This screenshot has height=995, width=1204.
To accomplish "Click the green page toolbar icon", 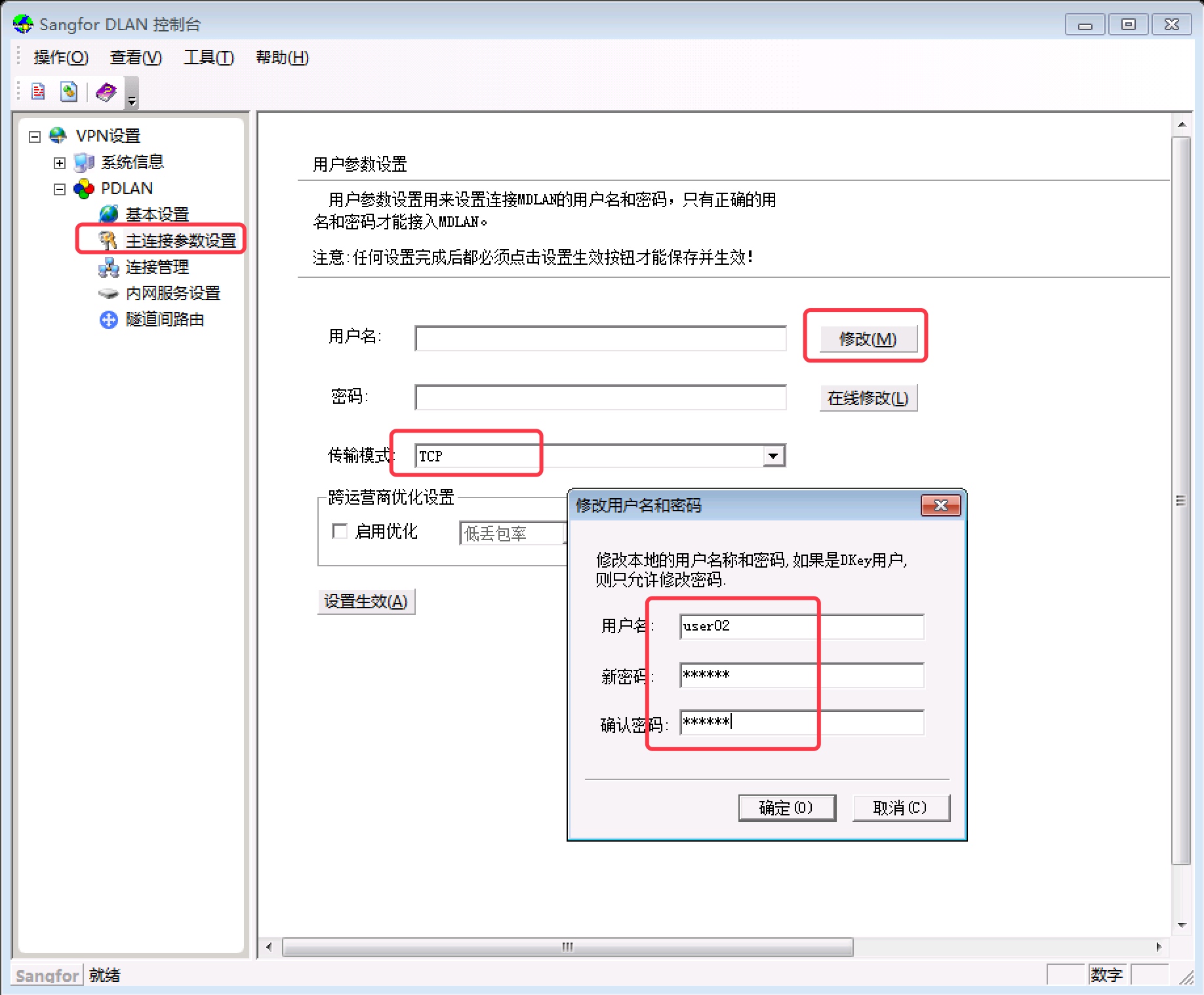I will [x=69, y=92].
